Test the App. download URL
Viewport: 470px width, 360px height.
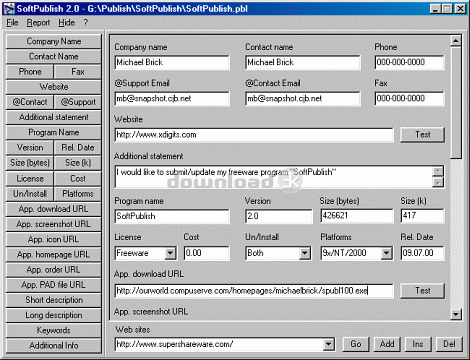click(x=423, y=291)
